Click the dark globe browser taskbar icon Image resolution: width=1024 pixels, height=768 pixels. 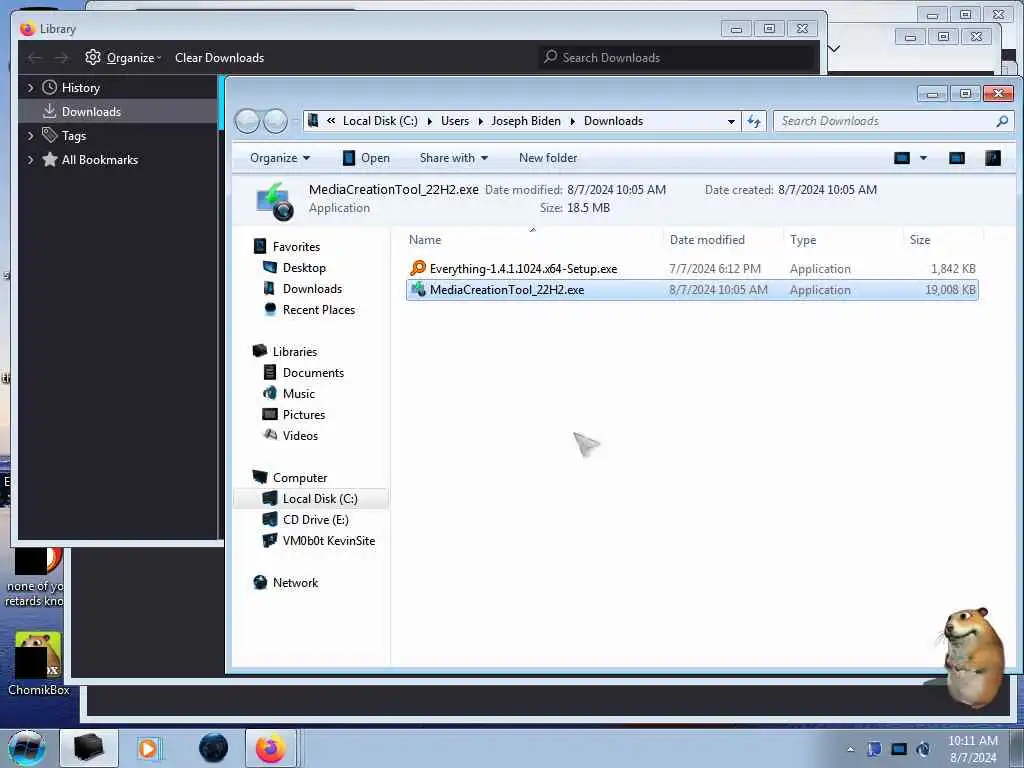tap(214, 748)
